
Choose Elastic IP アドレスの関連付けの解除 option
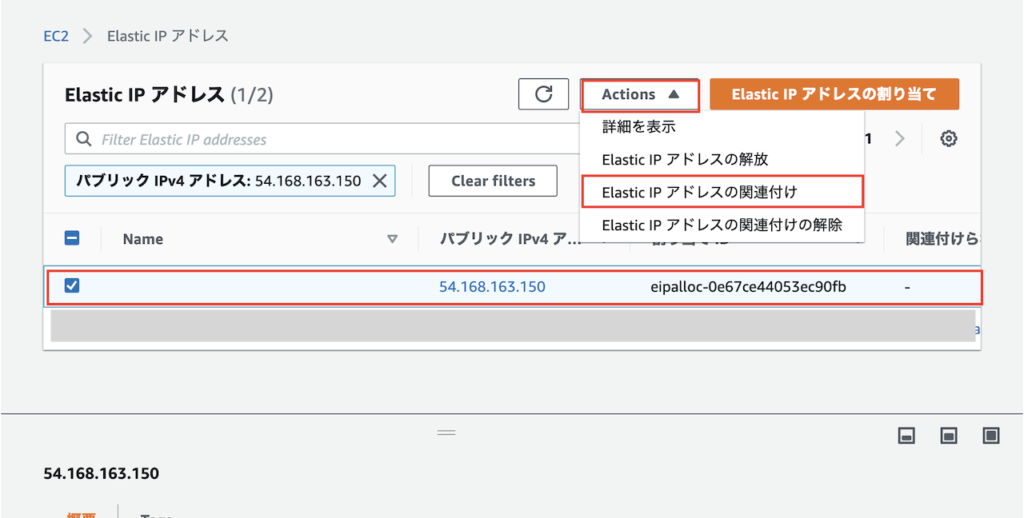721,224
